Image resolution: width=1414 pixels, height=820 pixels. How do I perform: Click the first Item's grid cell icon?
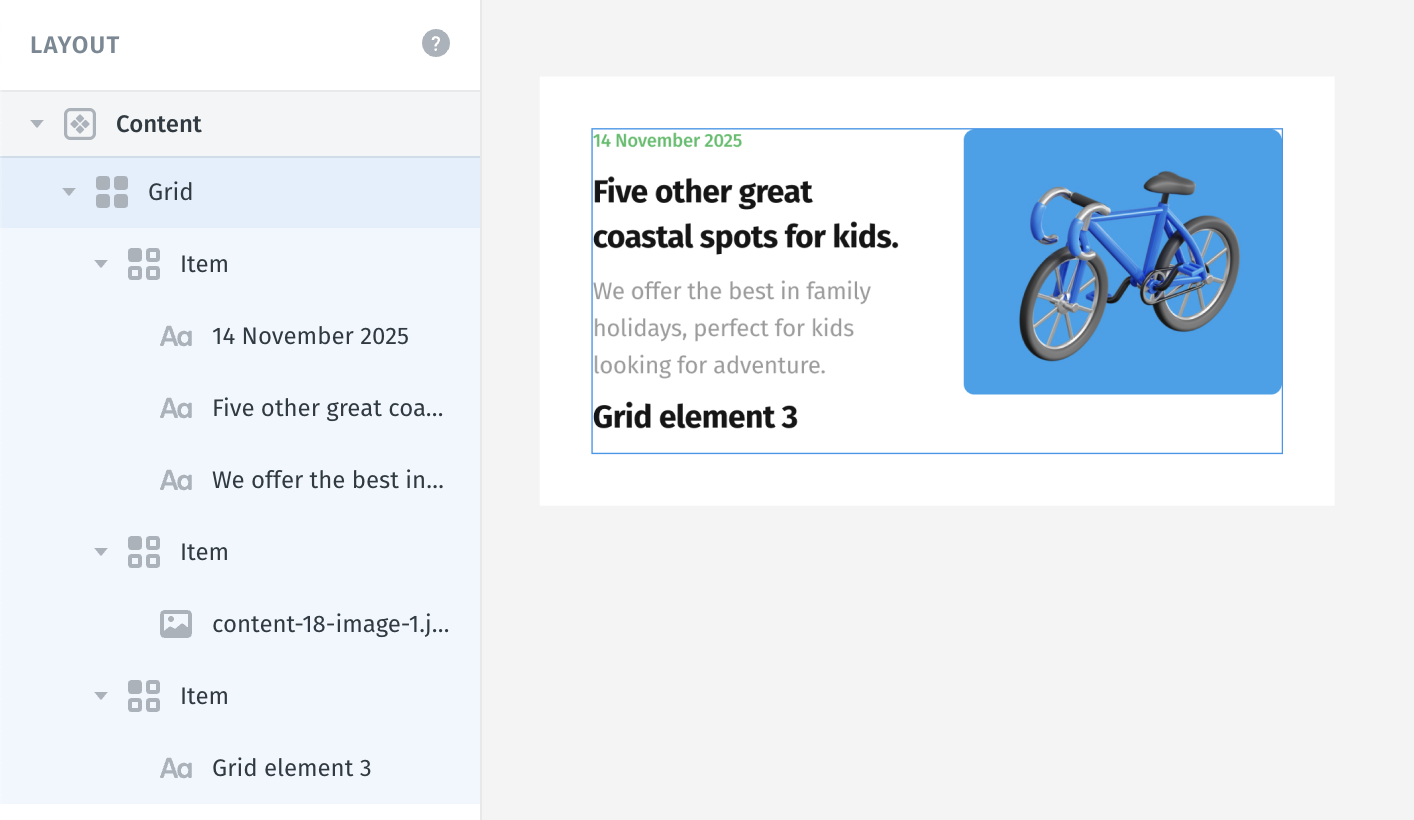click(144, 264)
